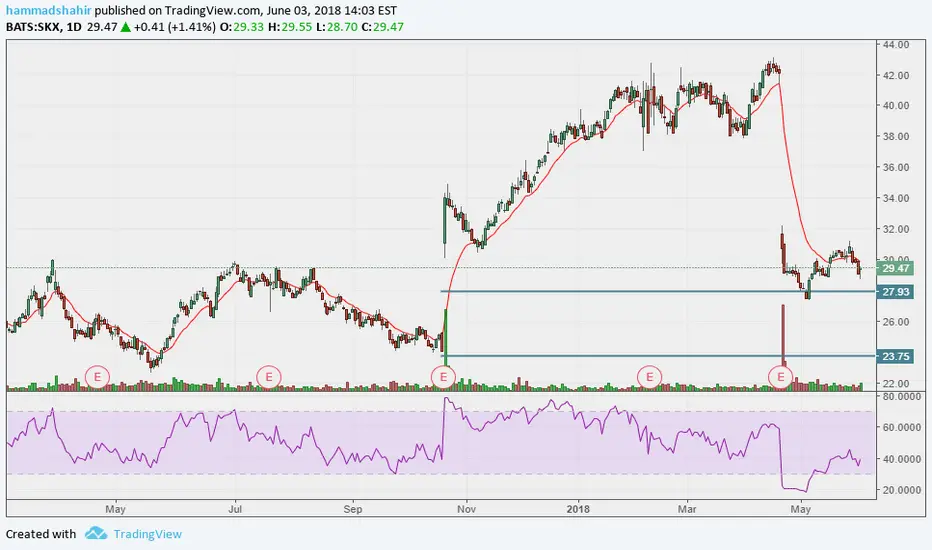Viewport: 932px width, 550px height.
Task: Click the earnings marker near May 2017
Action: (97, 377)
